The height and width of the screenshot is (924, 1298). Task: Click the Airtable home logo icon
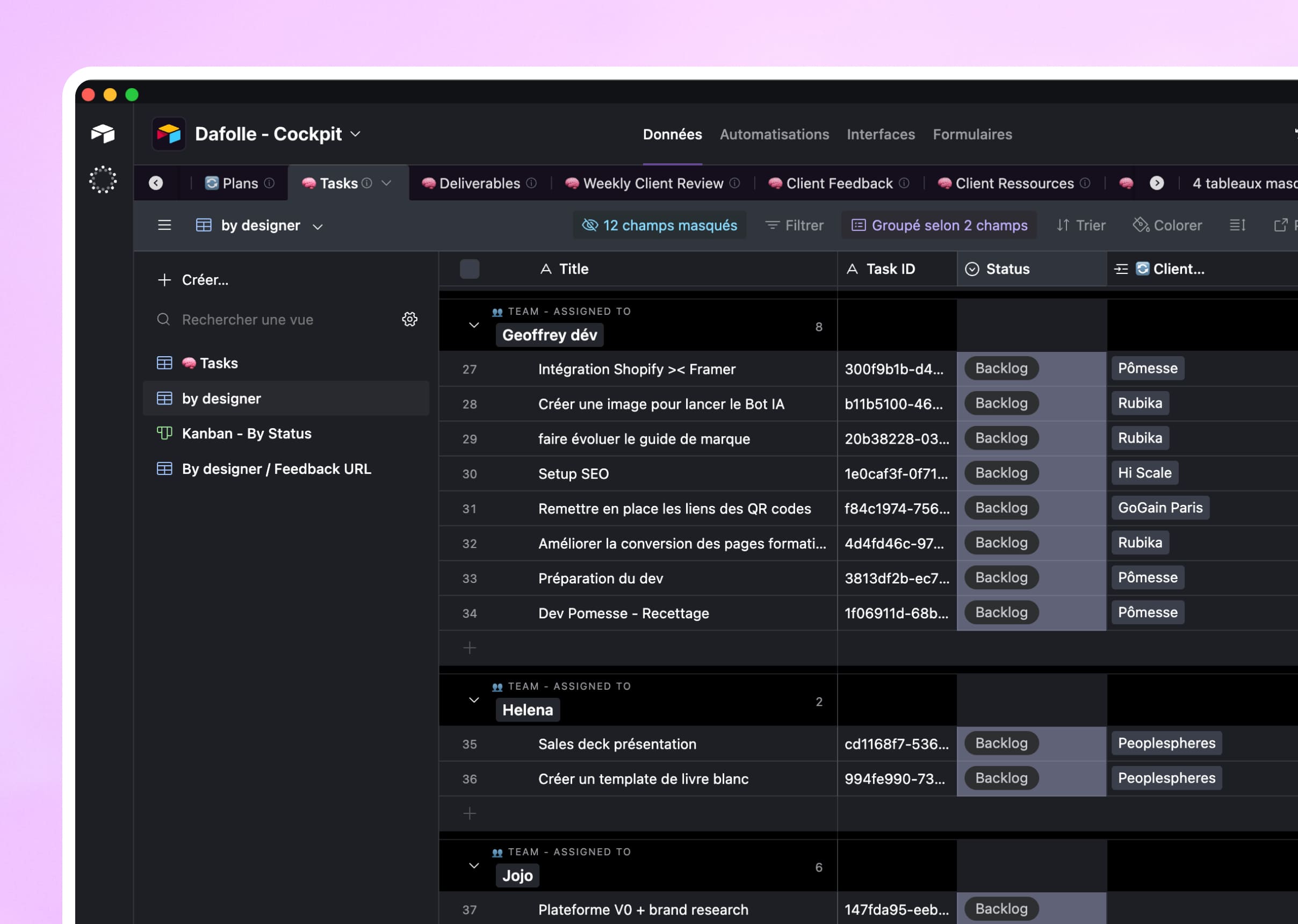click(x=103, y=134)
